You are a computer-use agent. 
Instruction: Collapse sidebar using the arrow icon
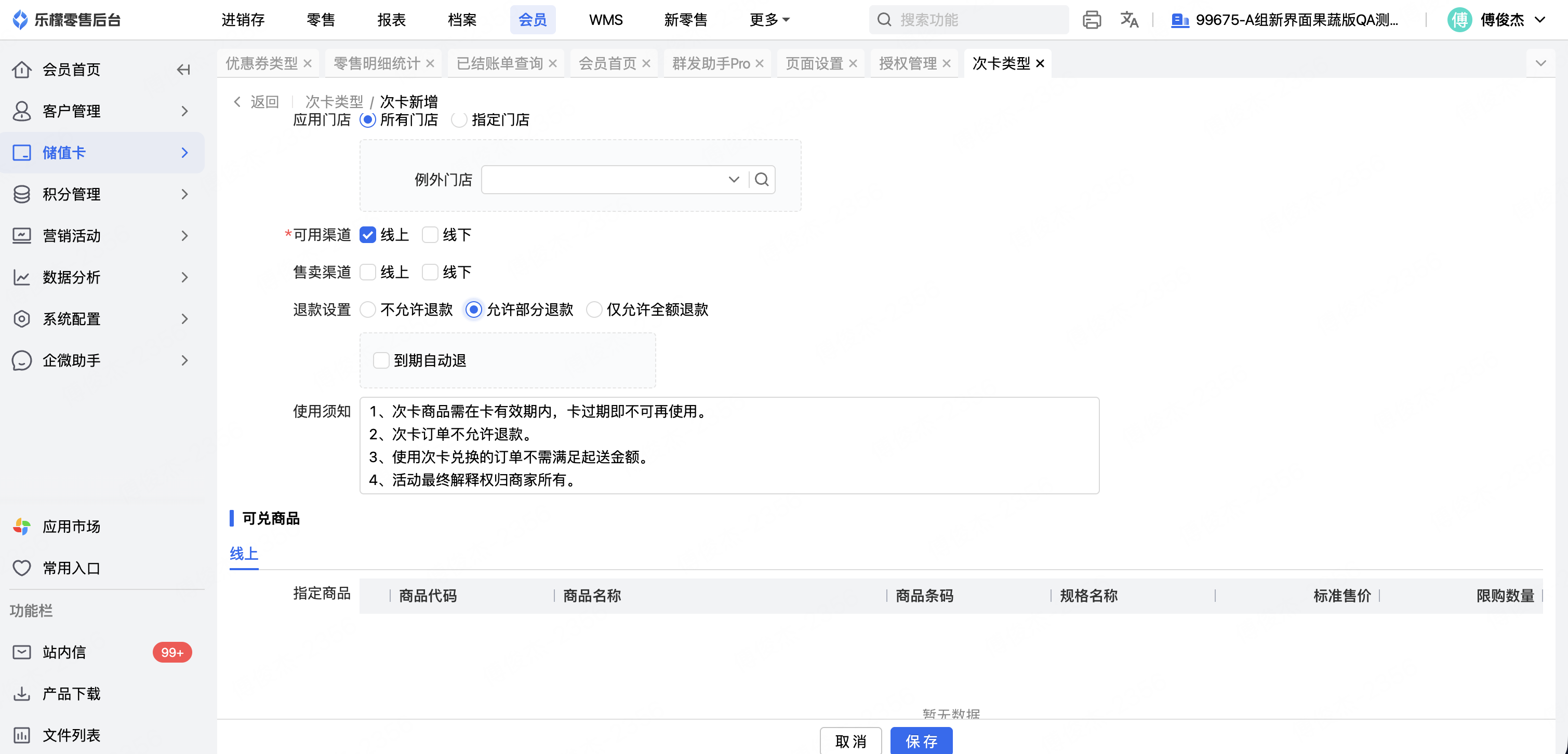pyautogui.click(x=183, y=70)
